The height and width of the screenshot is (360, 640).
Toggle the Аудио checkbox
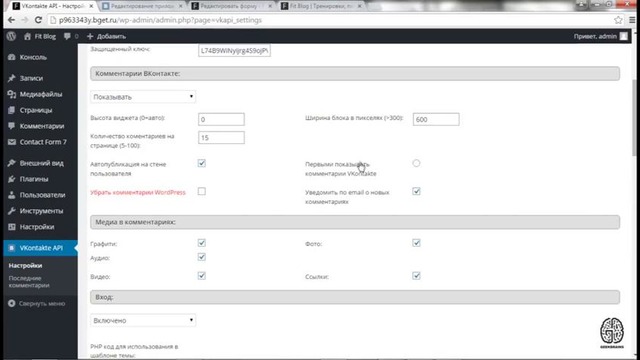tap(202, 257)
